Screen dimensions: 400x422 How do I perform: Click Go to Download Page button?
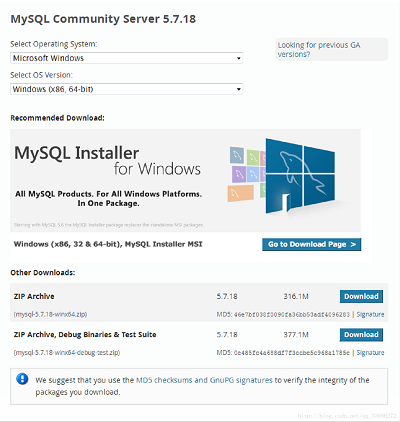click(x=311, y=244)
